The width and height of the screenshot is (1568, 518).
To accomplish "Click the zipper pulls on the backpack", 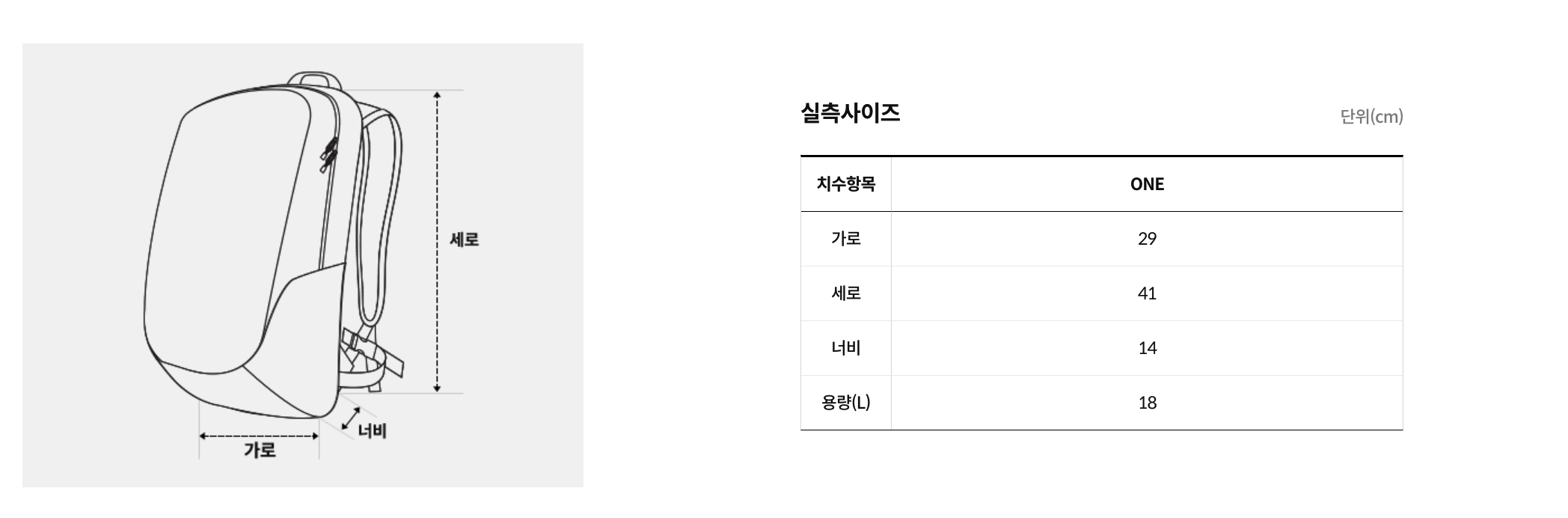I will point(328,153).
